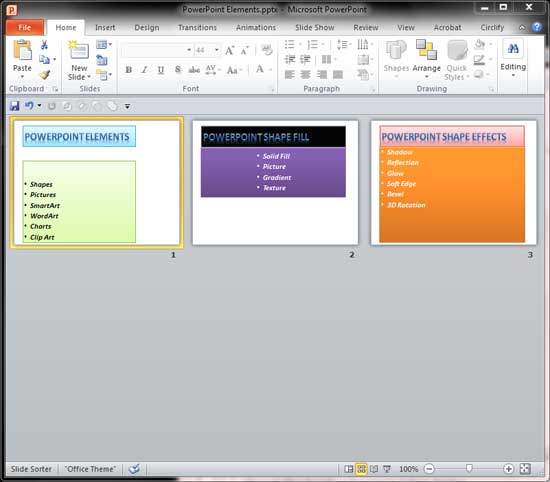Toggle Justify text alignment

pyautogui.click(x=338, y=74)
